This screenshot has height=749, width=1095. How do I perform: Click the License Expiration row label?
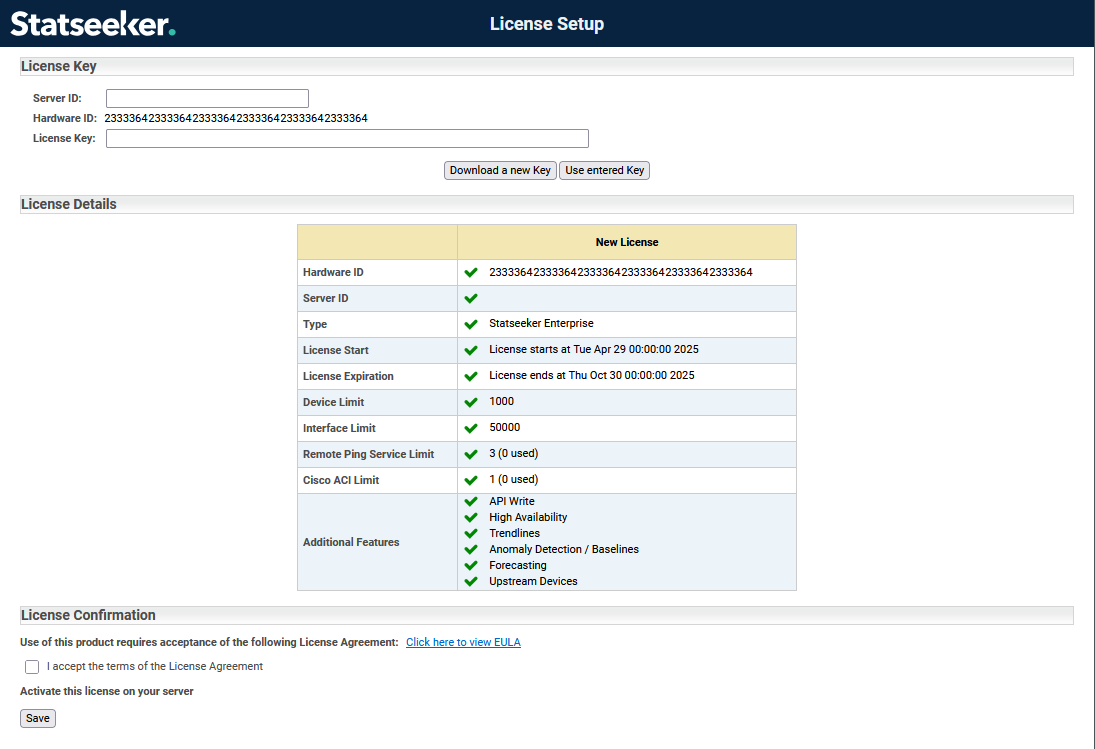point(348,376)
